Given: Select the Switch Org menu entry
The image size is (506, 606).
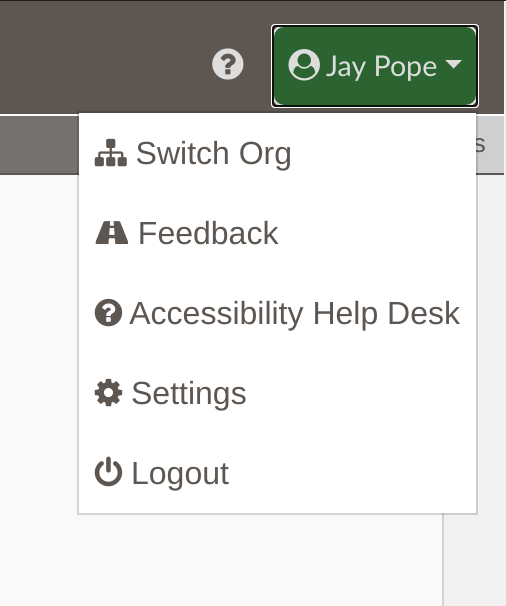Looking at the screenshot, I should coord(277,153).
